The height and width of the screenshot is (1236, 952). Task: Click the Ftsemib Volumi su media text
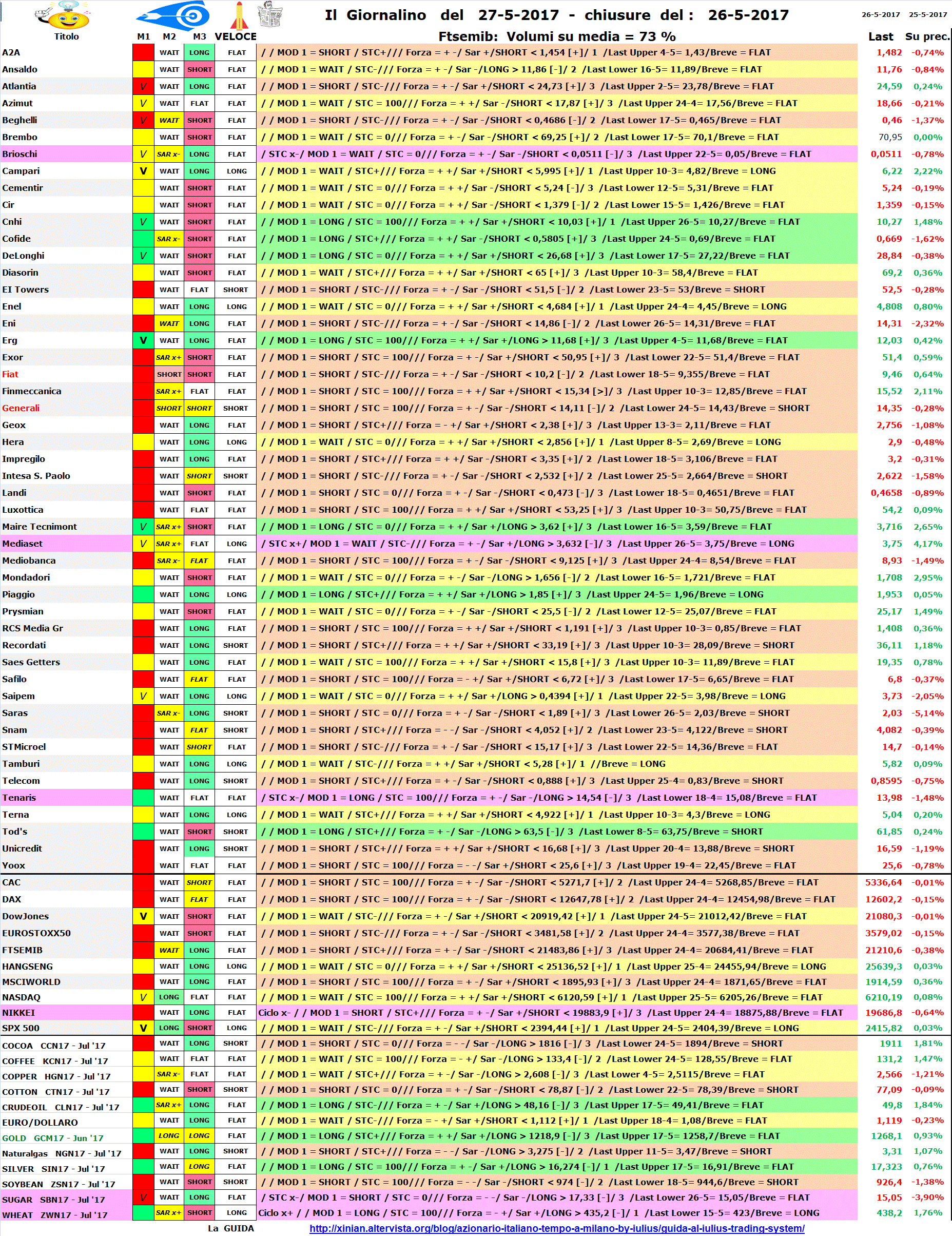tap(557, 36)
